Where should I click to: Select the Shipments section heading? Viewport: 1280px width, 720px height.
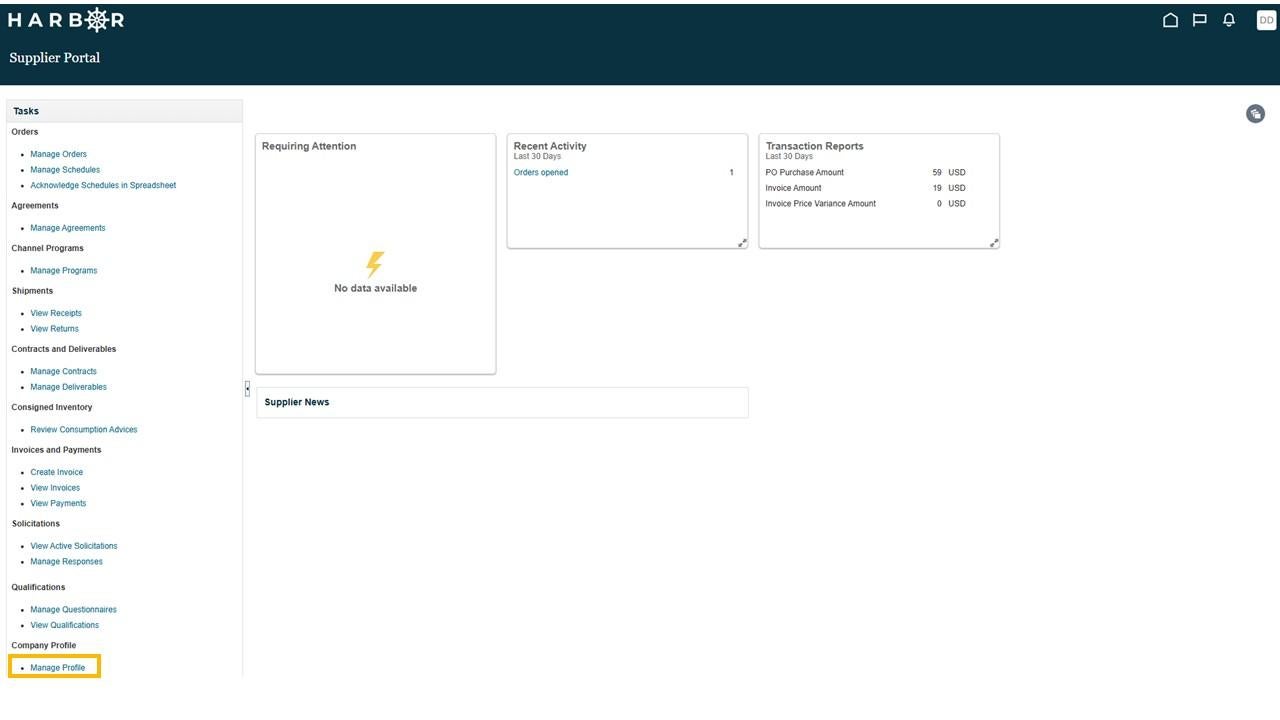(x=32, y=291)
